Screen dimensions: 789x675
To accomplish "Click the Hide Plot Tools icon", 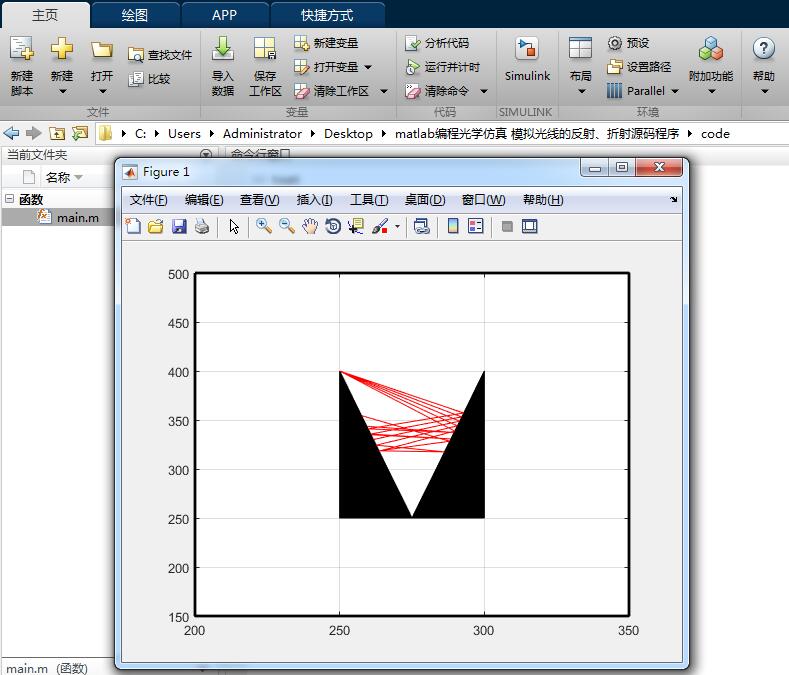I will pyautogui.click(x=507, y=227).
